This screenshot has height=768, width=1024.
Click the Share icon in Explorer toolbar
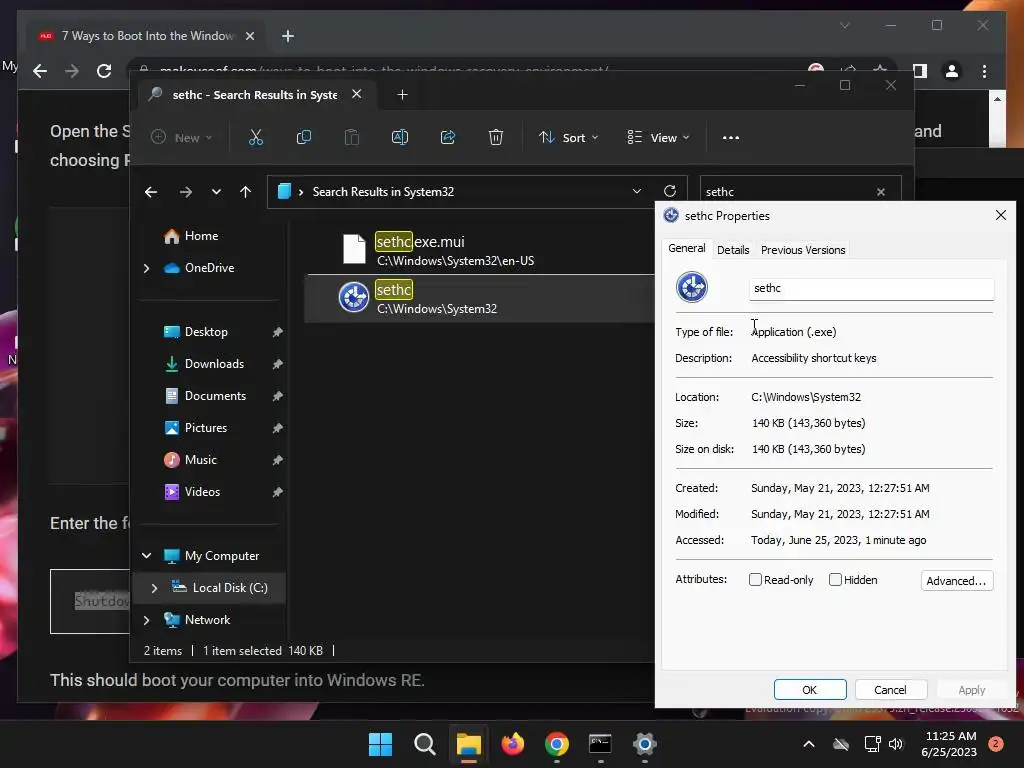pos(448,137)
